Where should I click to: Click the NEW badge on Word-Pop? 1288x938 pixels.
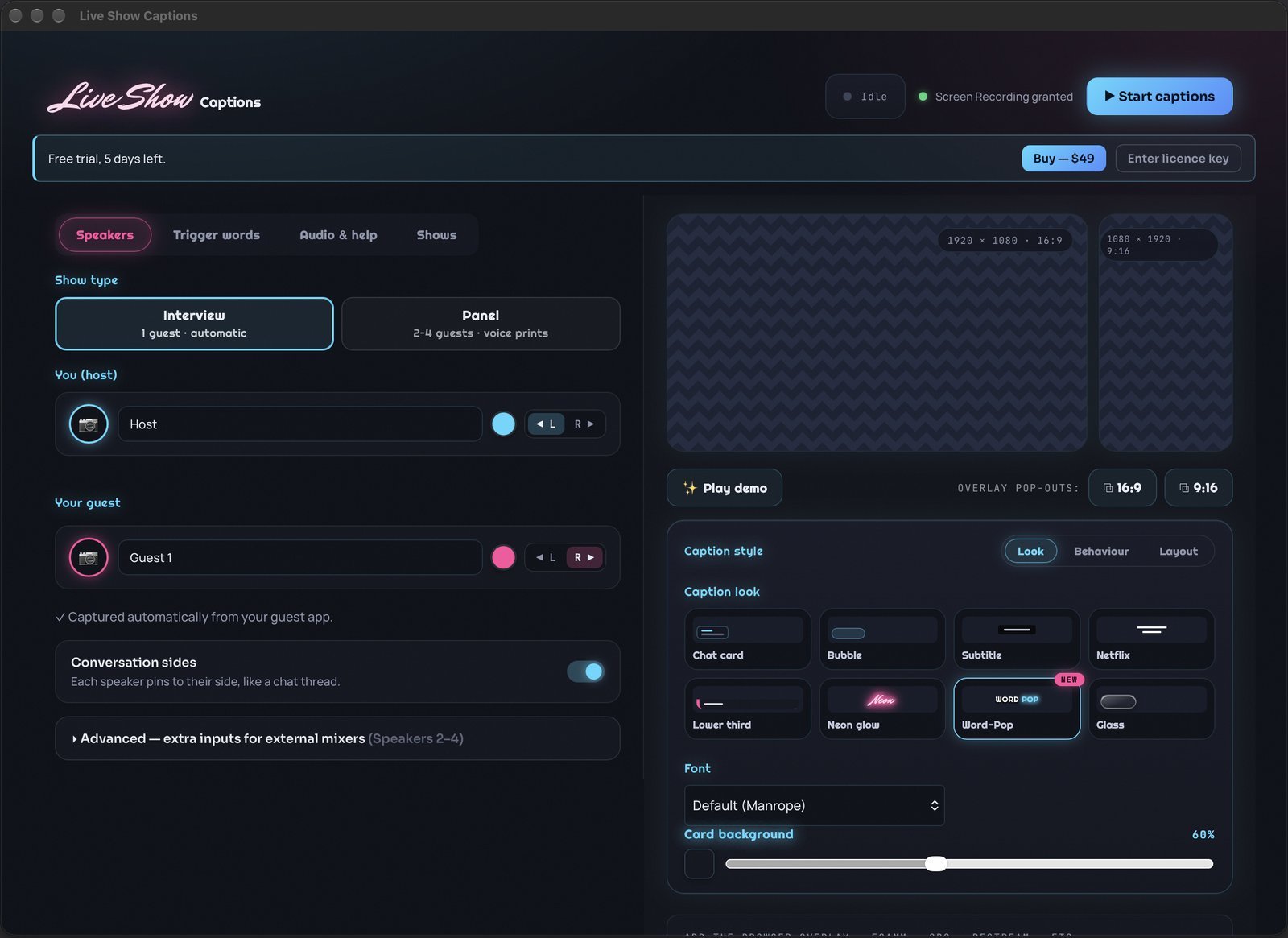[x=1069, y=680]
